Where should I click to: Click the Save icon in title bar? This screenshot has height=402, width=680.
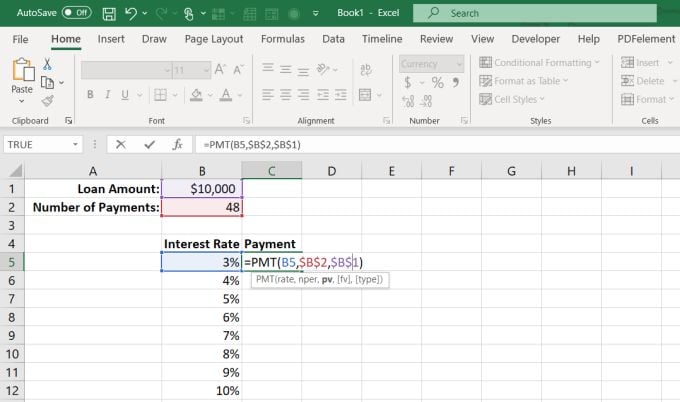(x=107, y=13)
